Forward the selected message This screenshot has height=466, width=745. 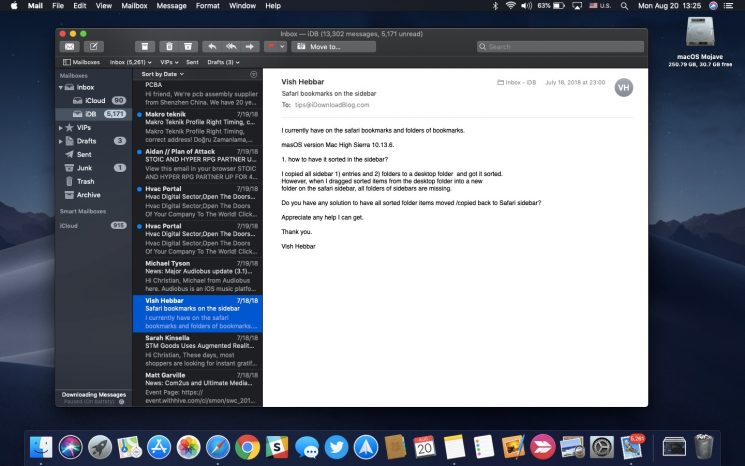[x=250, y=47]
